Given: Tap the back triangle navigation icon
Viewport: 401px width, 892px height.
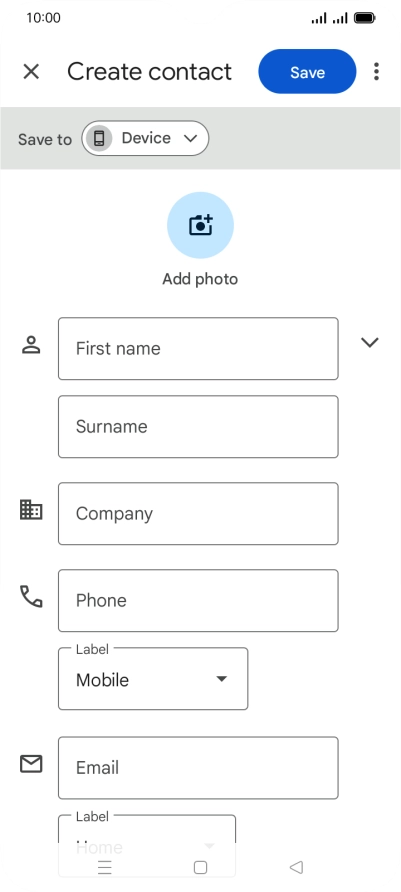Looking at the screenshot, I should click(296, 867).
